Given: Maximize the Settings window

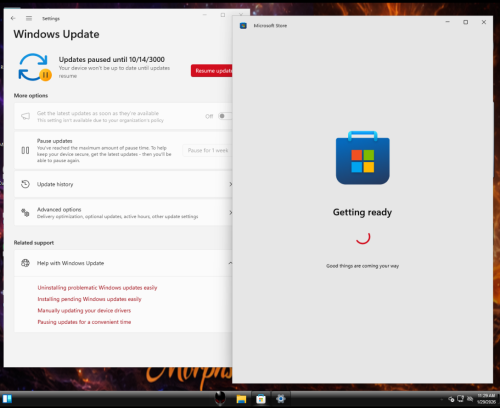Looking at the screenshot, I should point(223,15).
